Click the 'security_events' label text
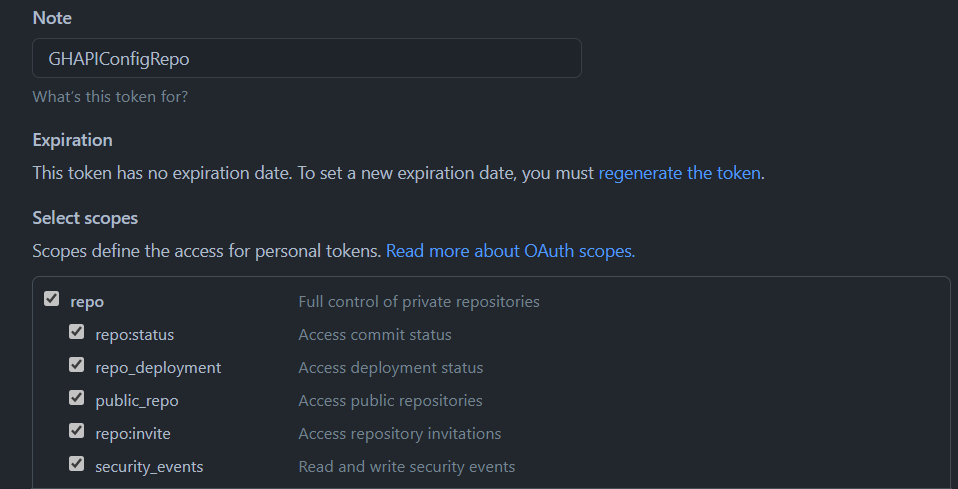958x489 pixels. (x=149, y=467)
